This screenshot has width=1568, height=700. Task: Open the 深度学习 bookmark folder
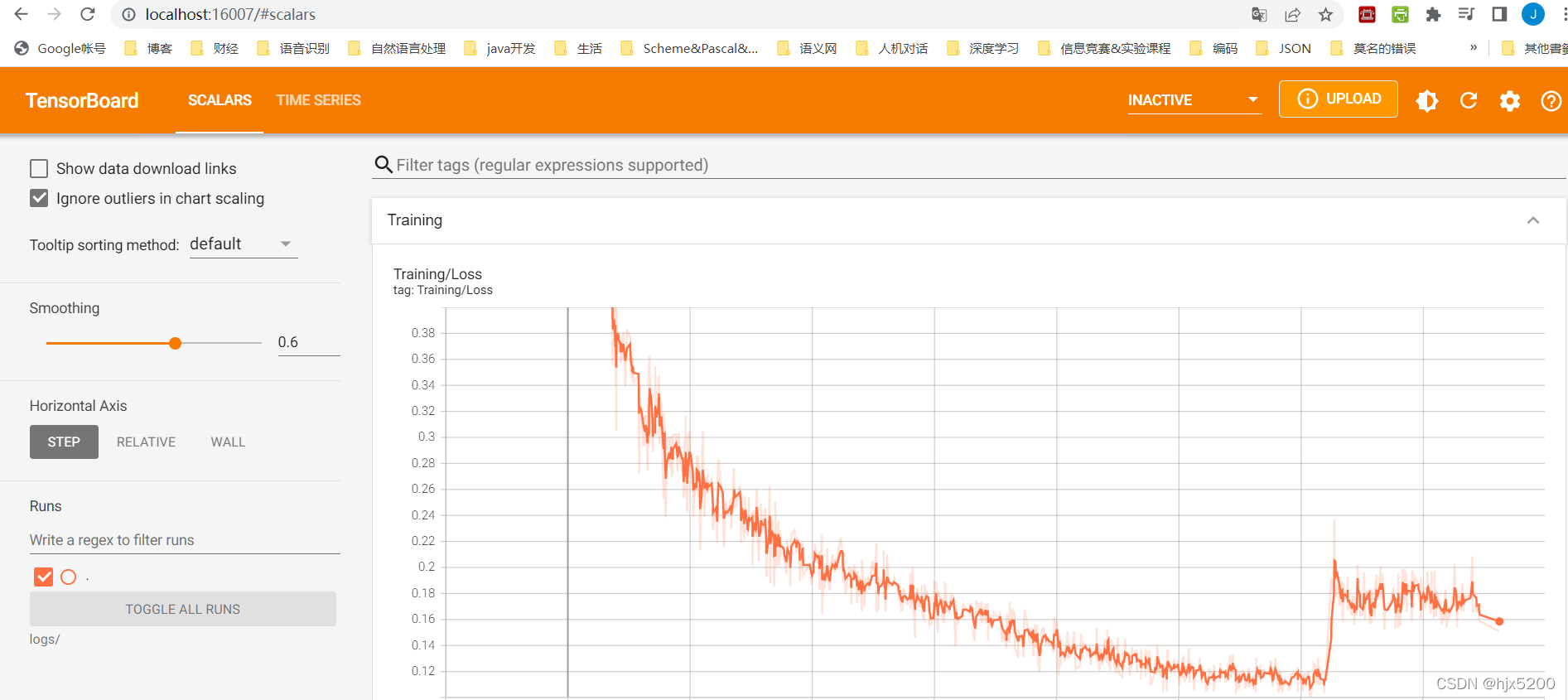[x=982, y=48]
